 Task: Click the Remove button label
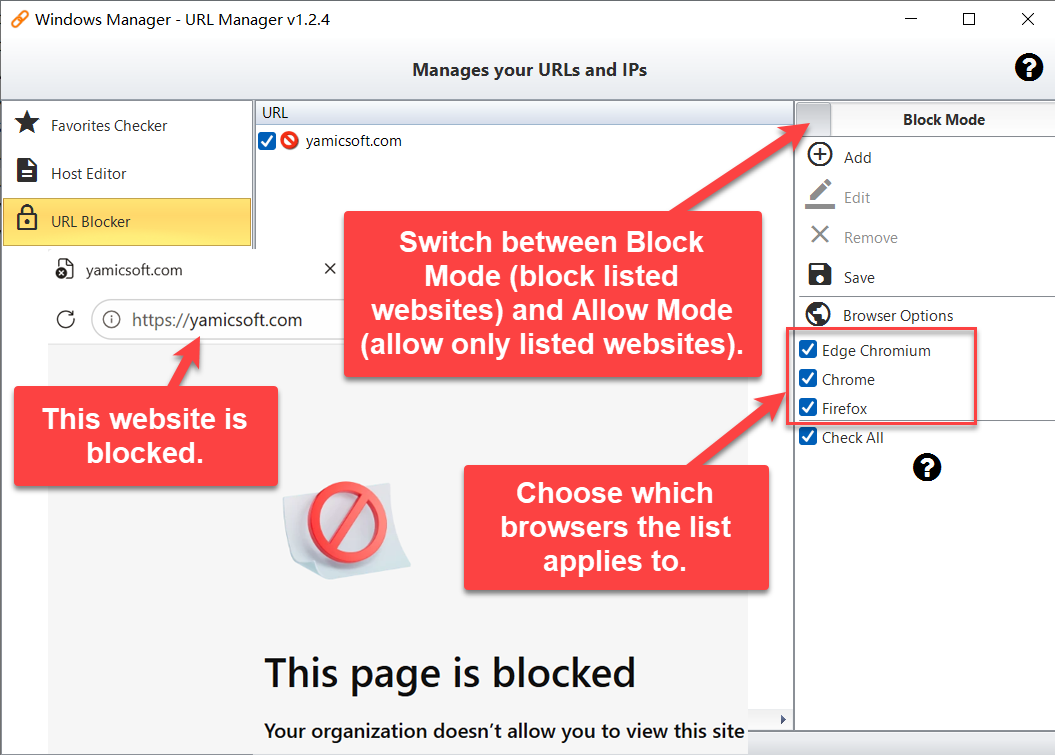pyautogui.click(x=871, y=238)
